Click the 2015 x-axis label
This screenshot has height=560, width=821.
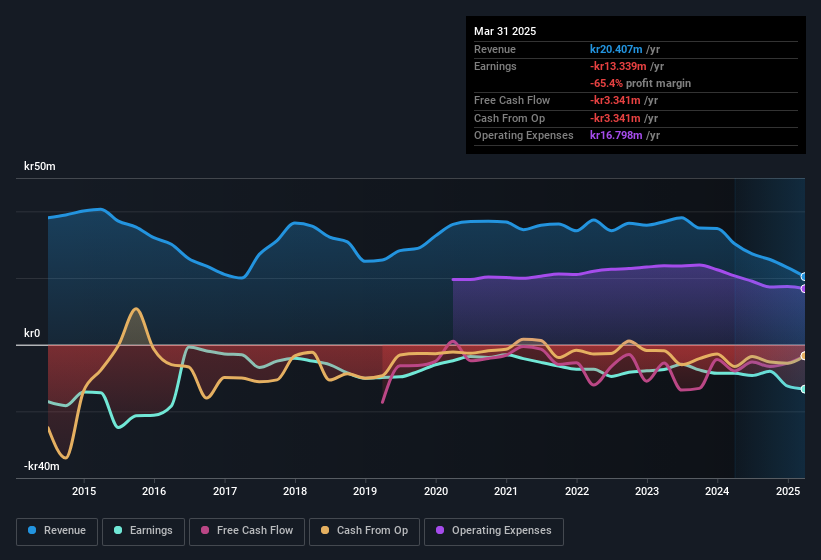(x=84, y=491)
